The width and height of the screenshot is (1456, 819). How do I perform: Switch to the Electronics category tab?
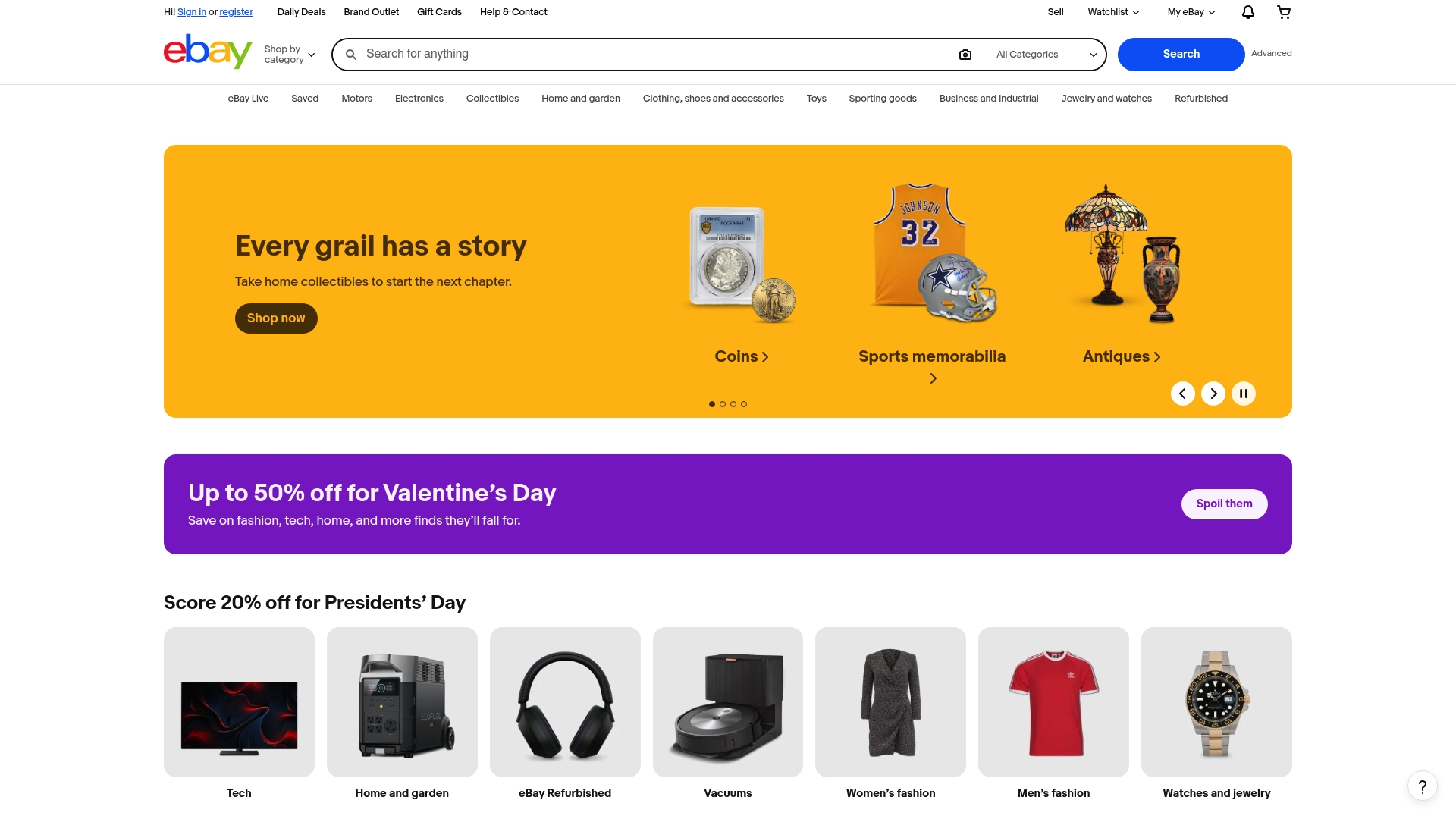[419, 99]
